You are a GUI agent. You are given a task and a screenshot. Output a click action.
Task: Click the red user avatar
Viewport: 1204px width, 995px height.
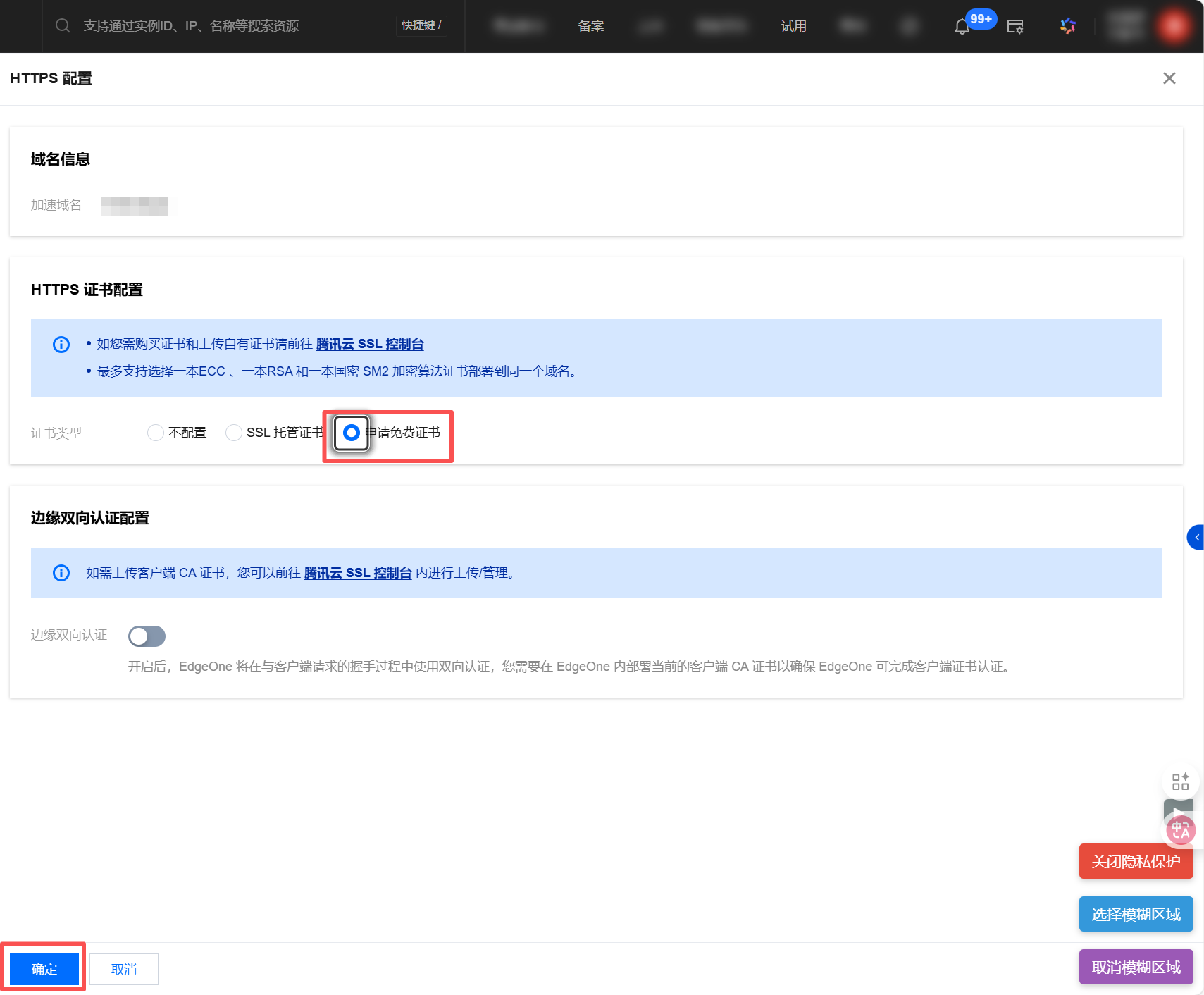coord(1174,26)
